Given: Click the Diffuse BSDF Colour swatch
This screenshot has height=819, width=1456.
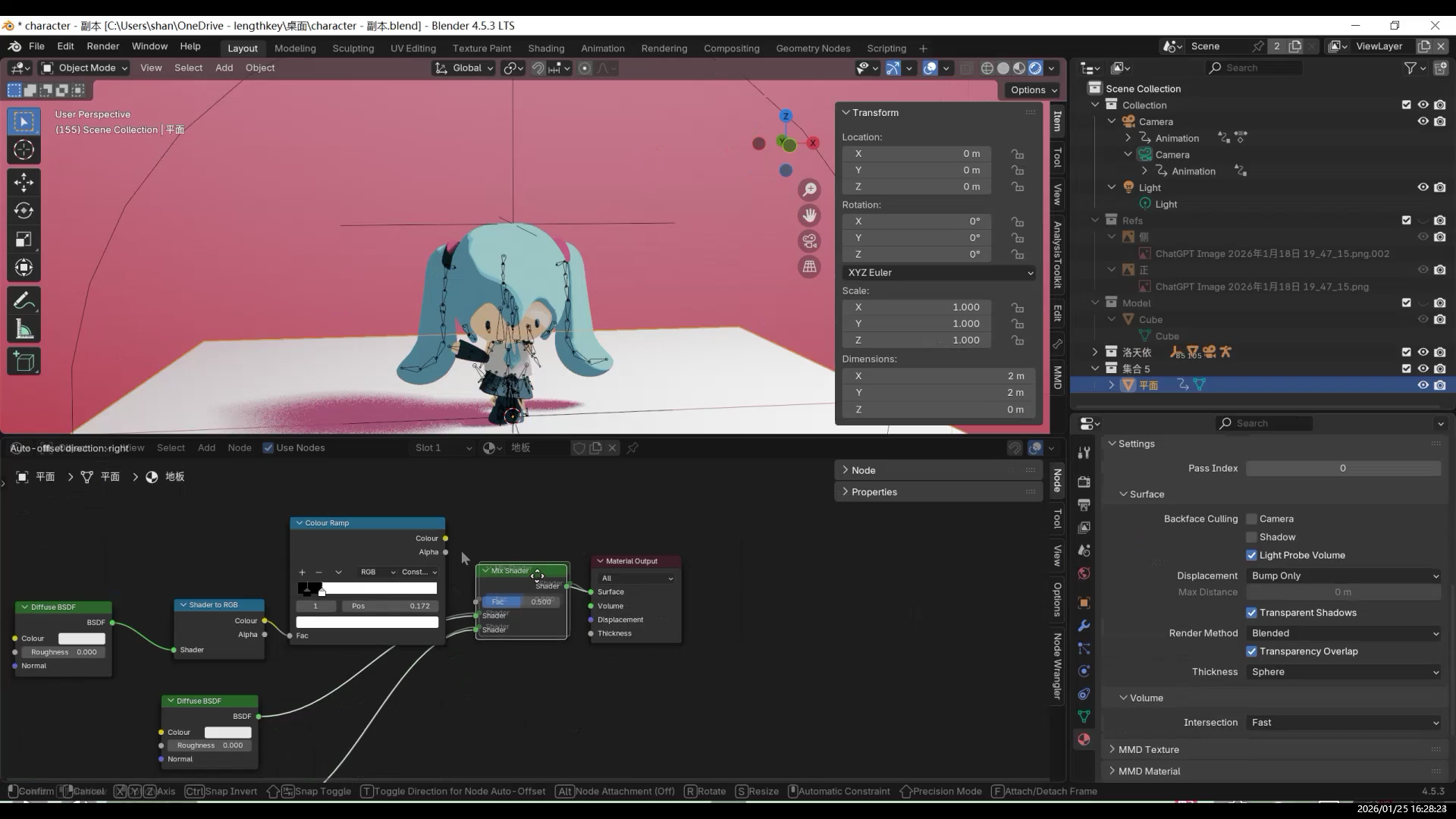Looking at the screenshot, I should point(82,639).
